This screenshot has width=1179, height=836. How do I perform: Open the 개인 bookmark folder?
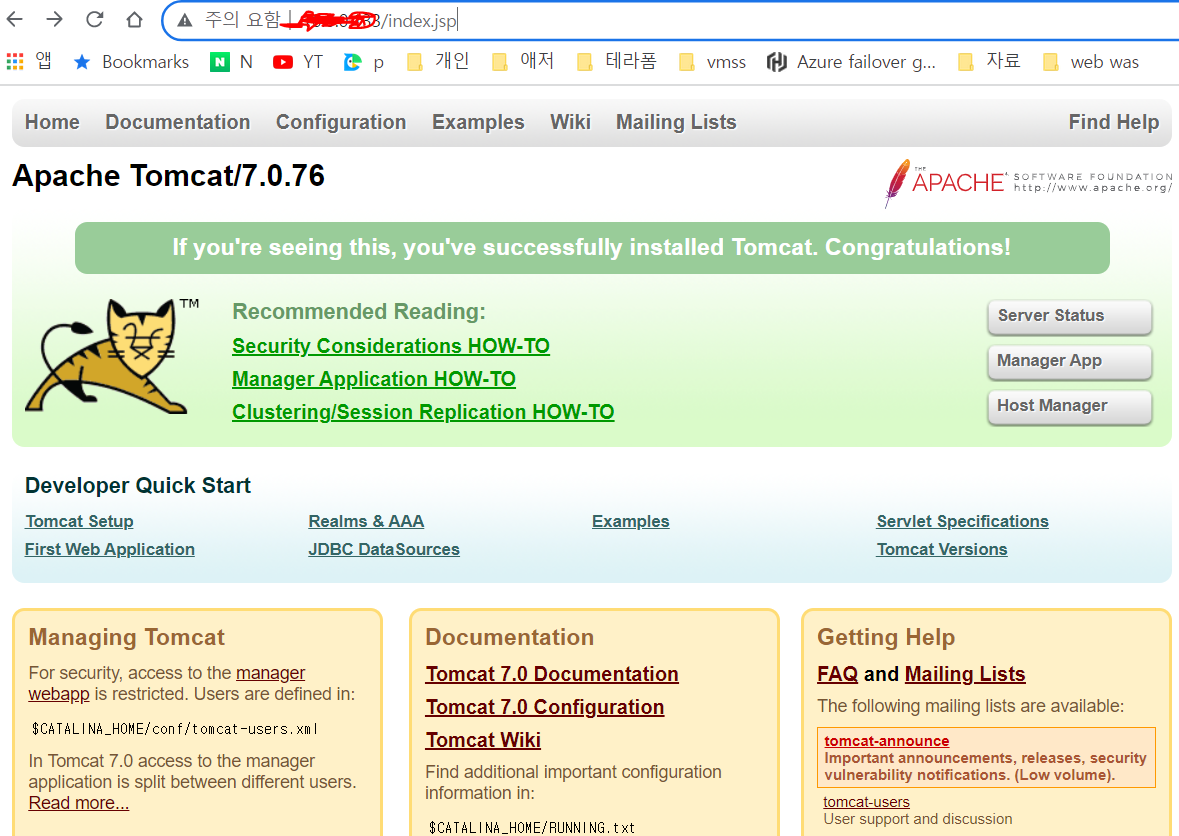pyautogui.click(x=438, y=62)
